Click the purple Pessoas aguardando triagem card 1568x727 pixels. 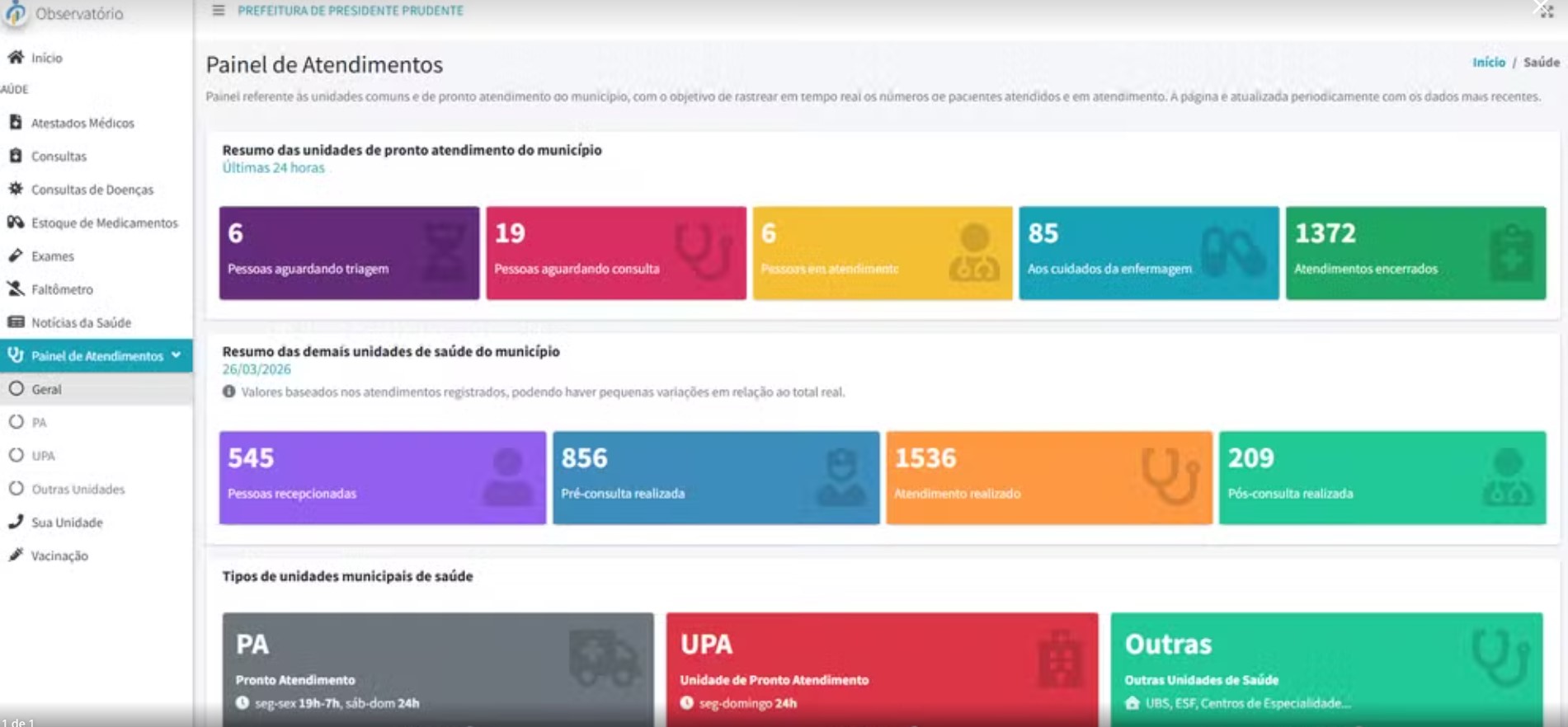click(349, 253)
